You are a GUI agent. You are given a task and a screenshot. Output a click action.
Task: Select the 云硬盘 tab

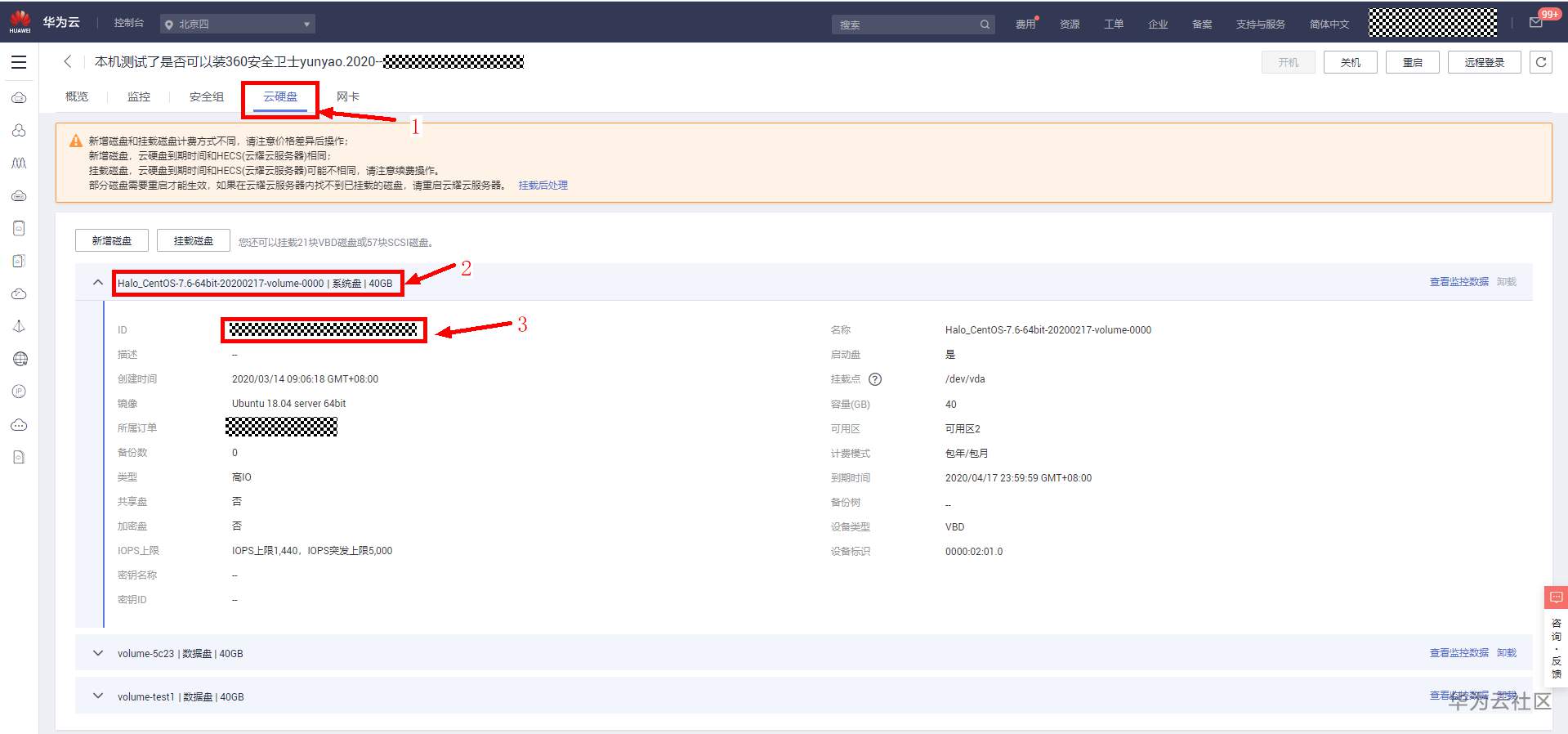pyautogui.click(x=280, y=96)
